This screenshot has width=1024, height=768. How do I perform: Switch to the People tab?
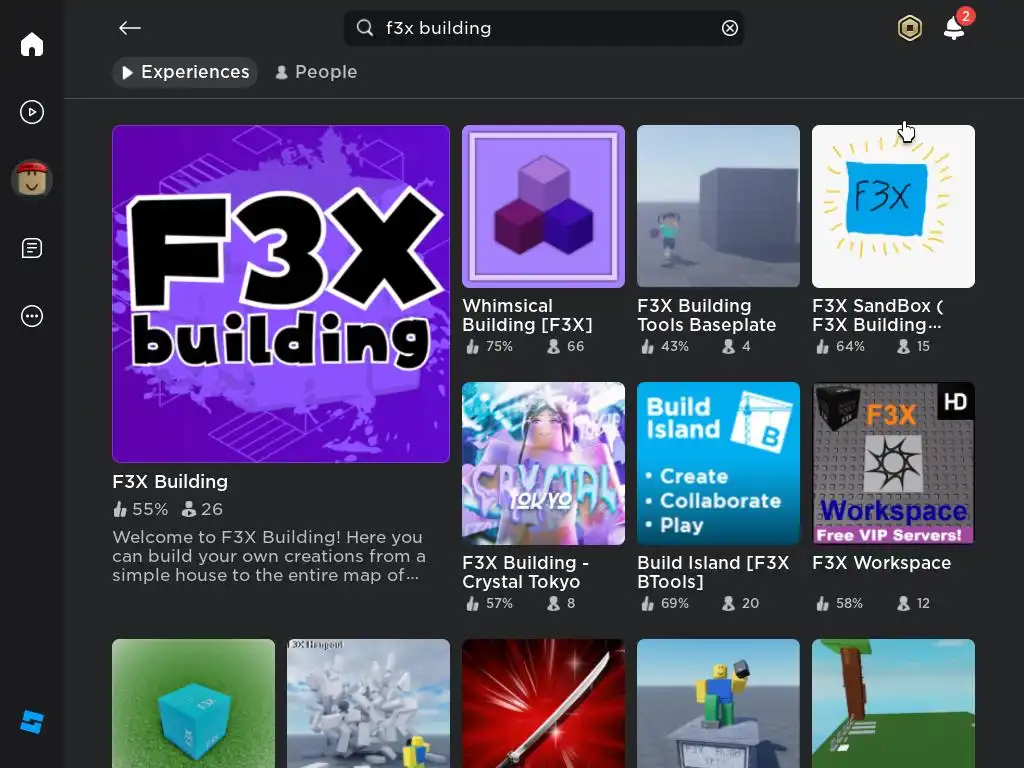point(316,72)
